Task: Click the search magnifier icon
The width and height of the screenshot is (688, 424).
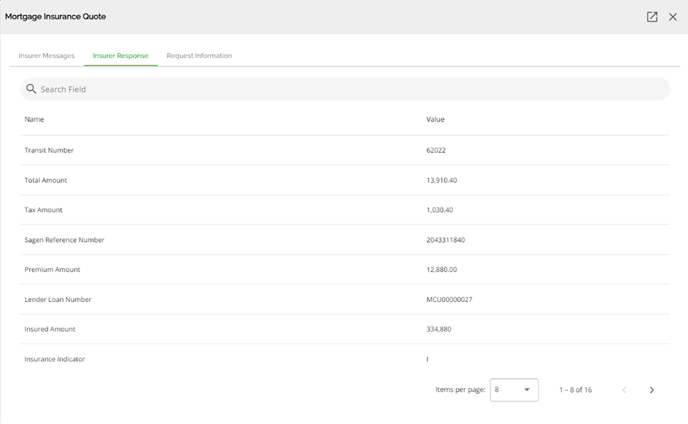Action: point(31,89)
